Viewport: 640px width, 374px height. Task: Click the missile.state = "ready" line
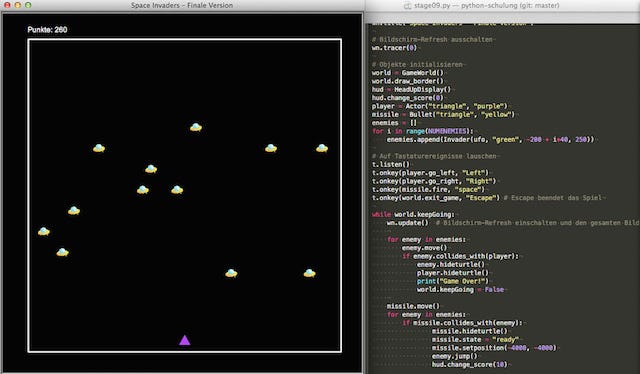(x=476, y=340)
